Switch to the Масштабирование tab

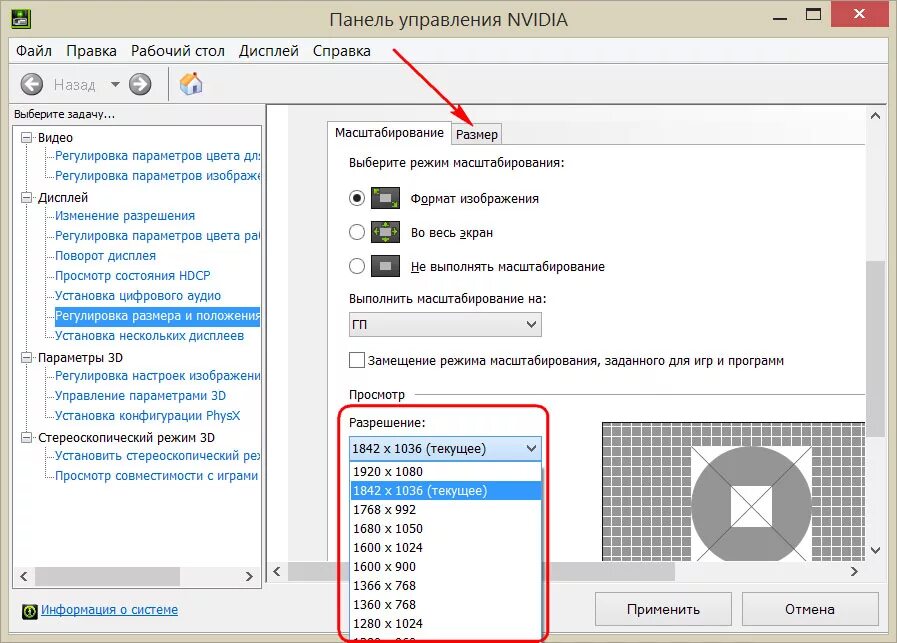(389, 133)
